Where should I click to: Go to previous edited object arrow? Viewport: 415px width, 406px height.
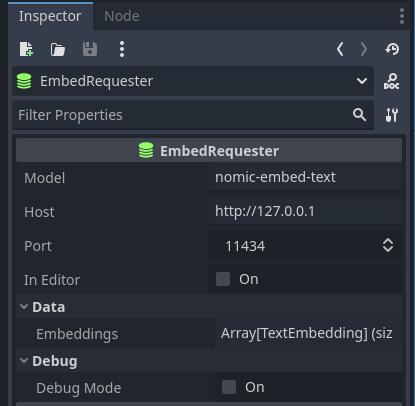point(340,49)
